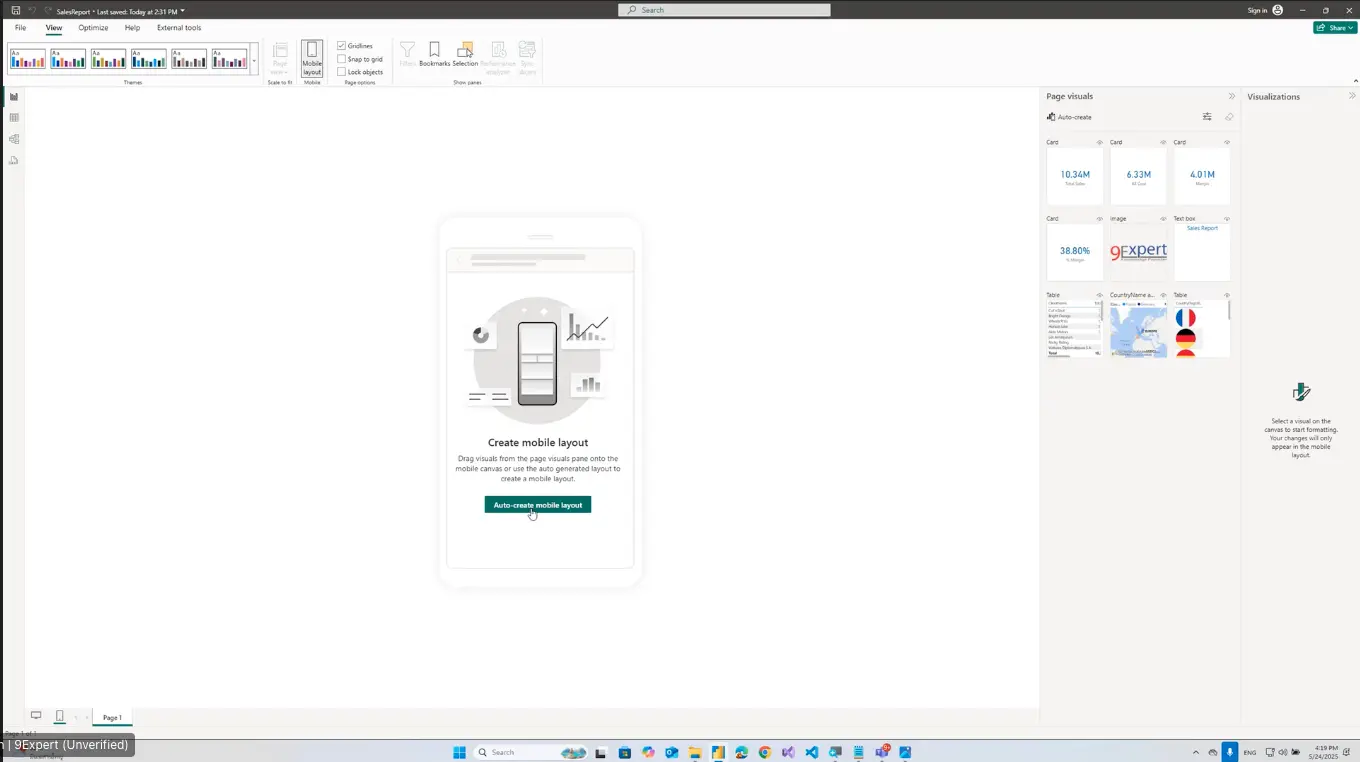Toggle visibility of the 6.33M Card visual

(1163, 142)
